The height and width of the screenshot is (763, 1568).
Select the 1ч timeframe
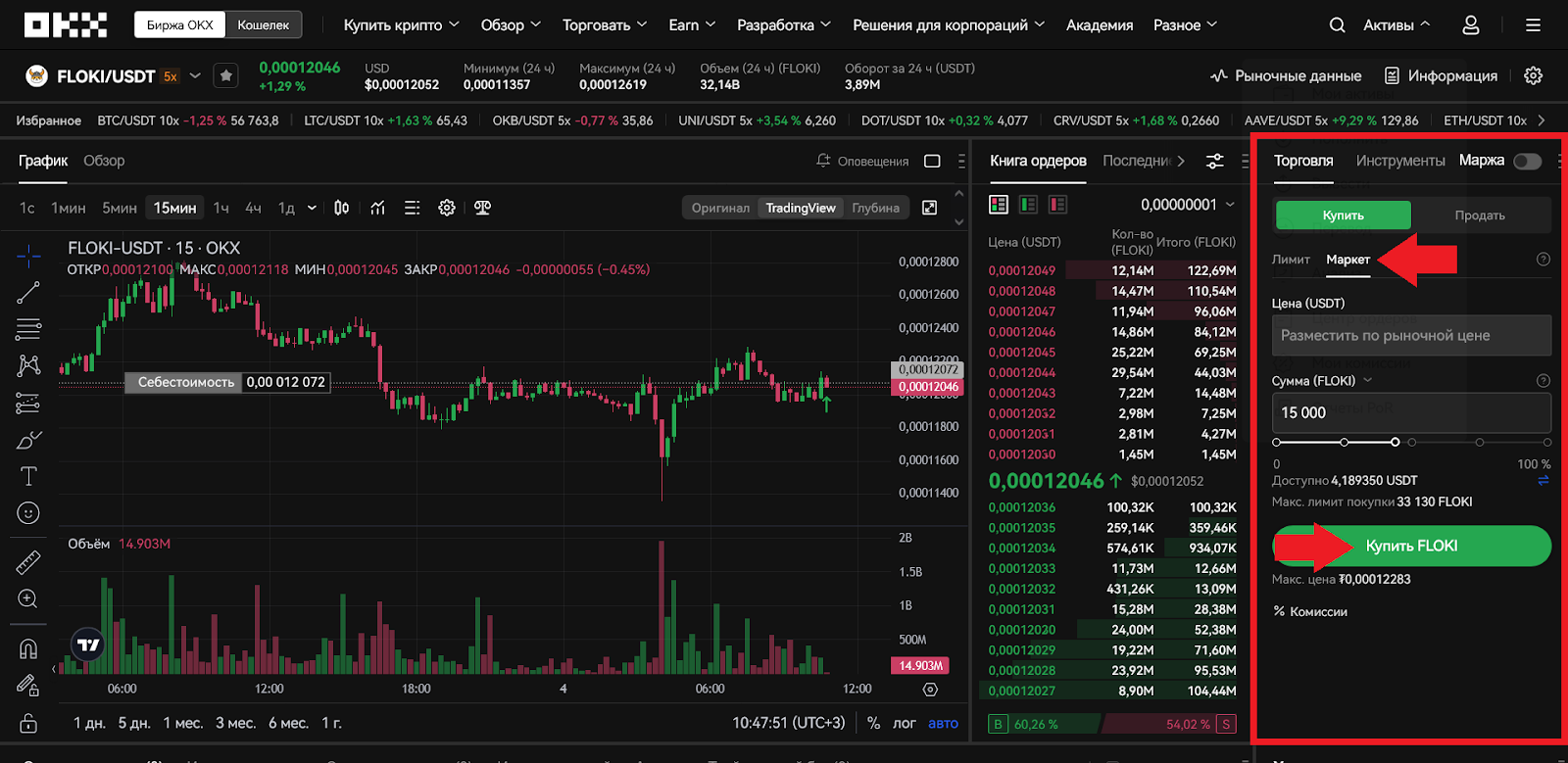221,208
